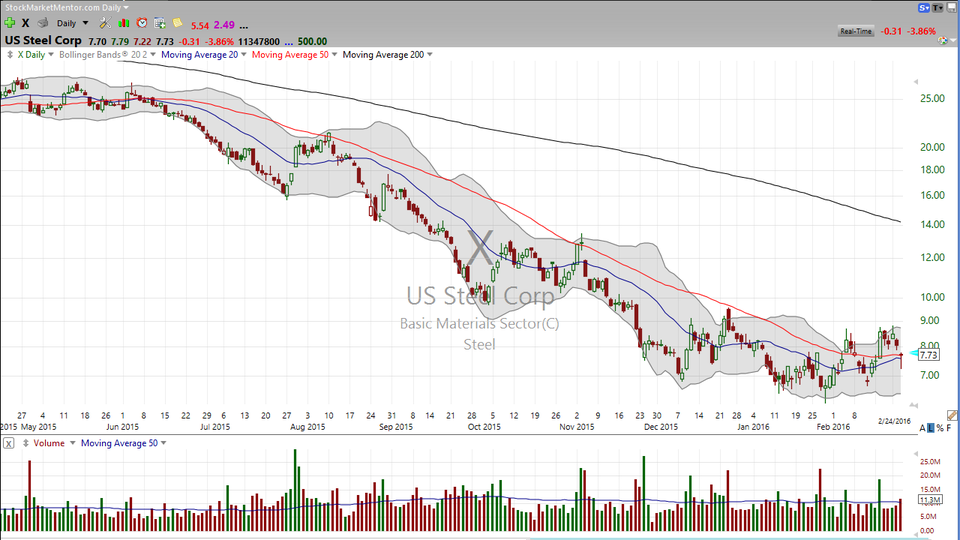Open the Moving Average 20 dropdown
Image resolution: width=960 pixels, height=540 pixels.
(x=244, y=54)
